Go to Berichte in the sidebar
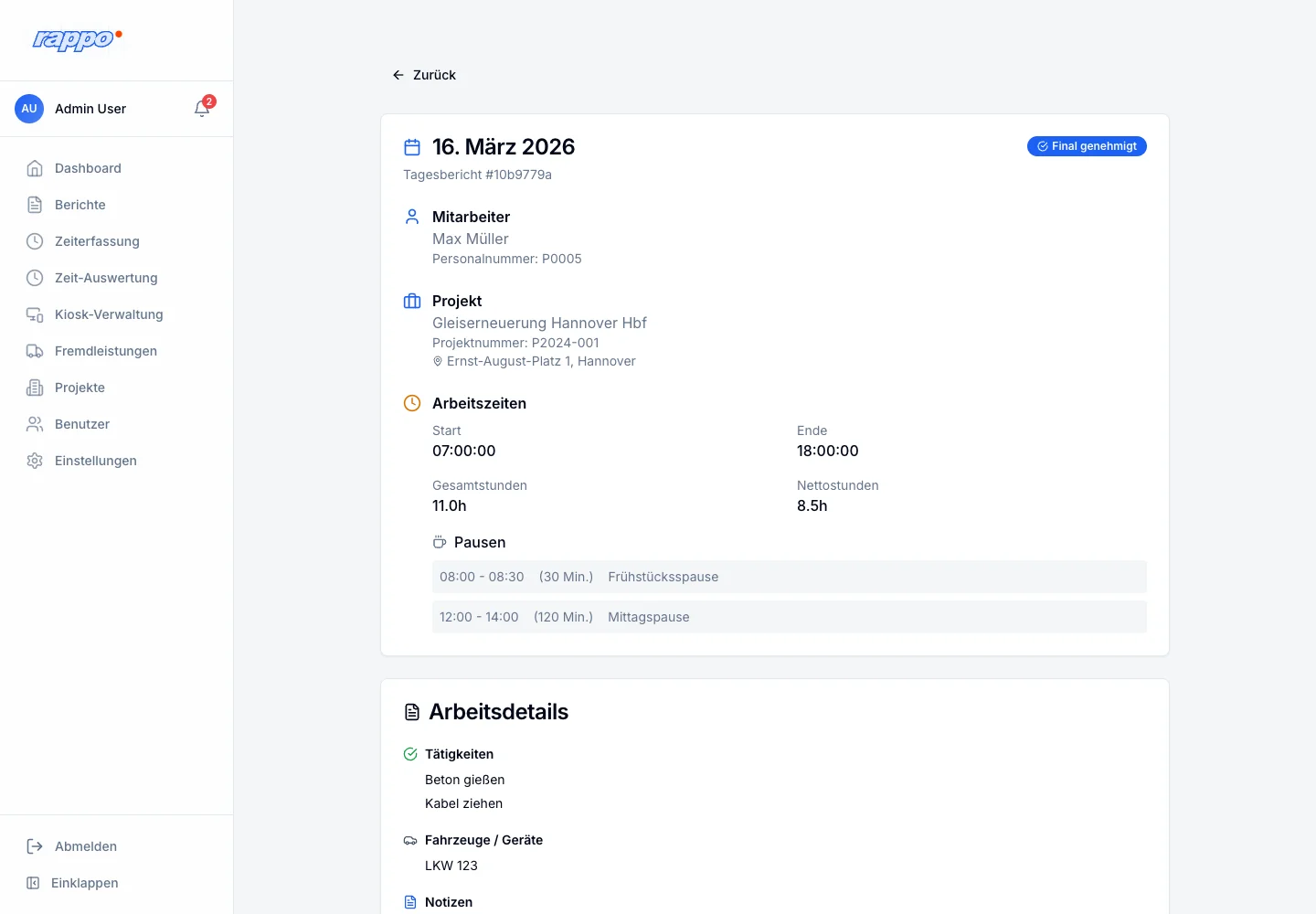Image resolution: width=1316 pixels, height=914 pixels. pos(117,205)
